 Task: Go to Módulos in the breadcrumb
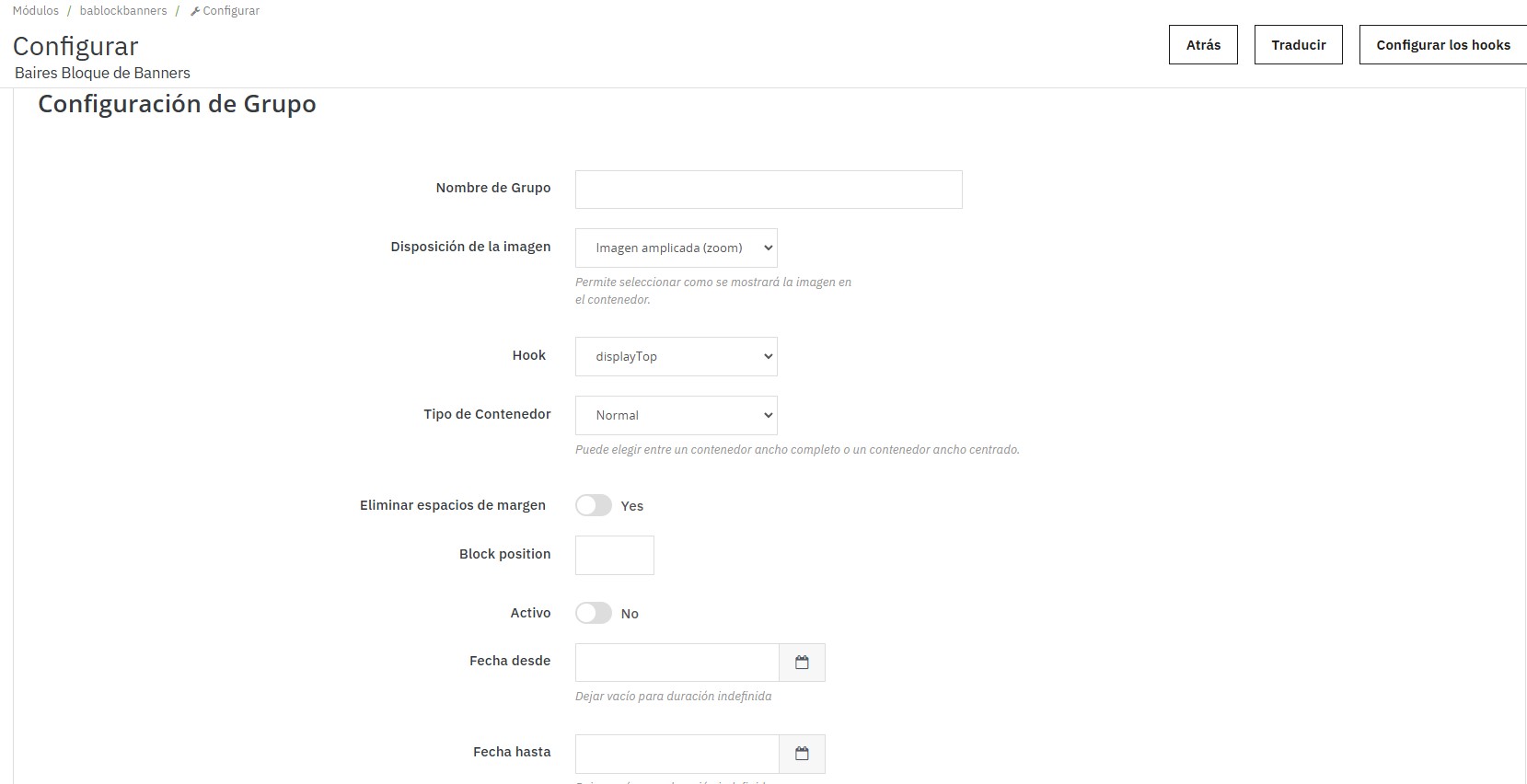coord(36,11)
